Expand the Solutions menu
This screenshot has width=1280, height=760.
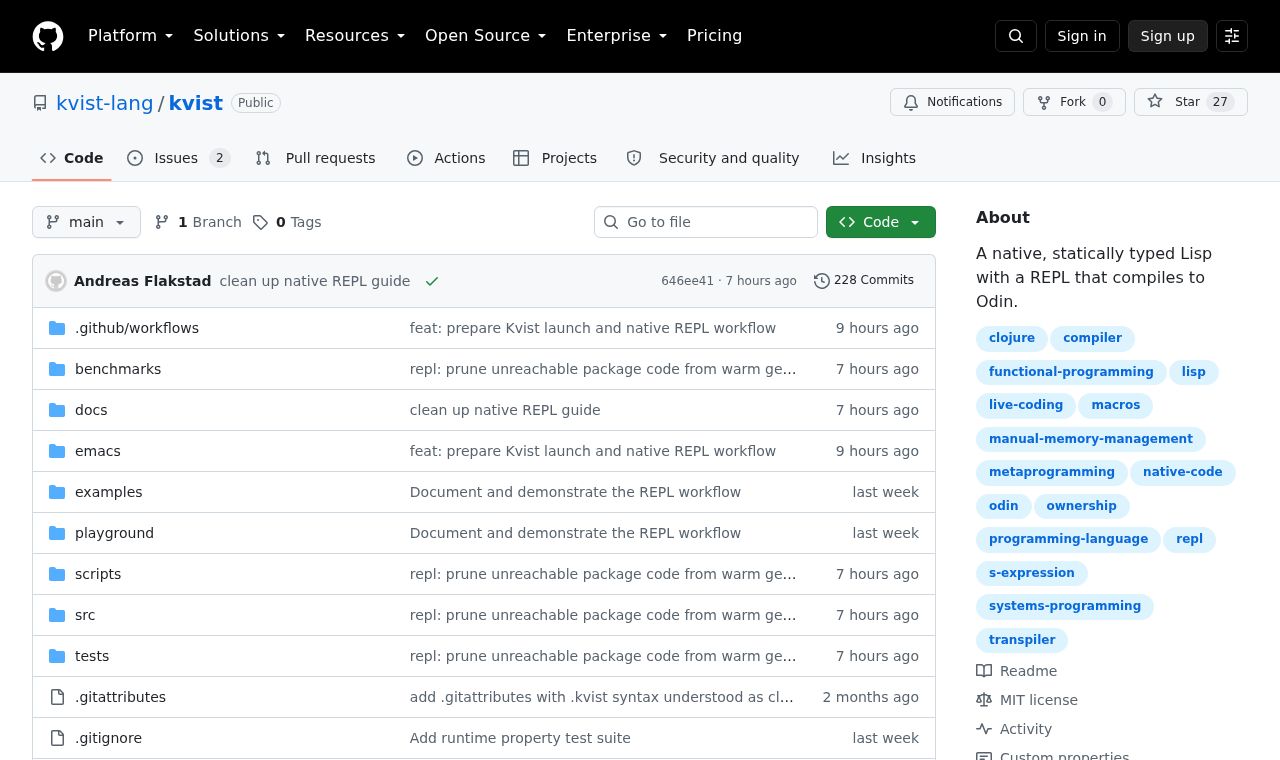pyautogui.click(x=239, y=36)
